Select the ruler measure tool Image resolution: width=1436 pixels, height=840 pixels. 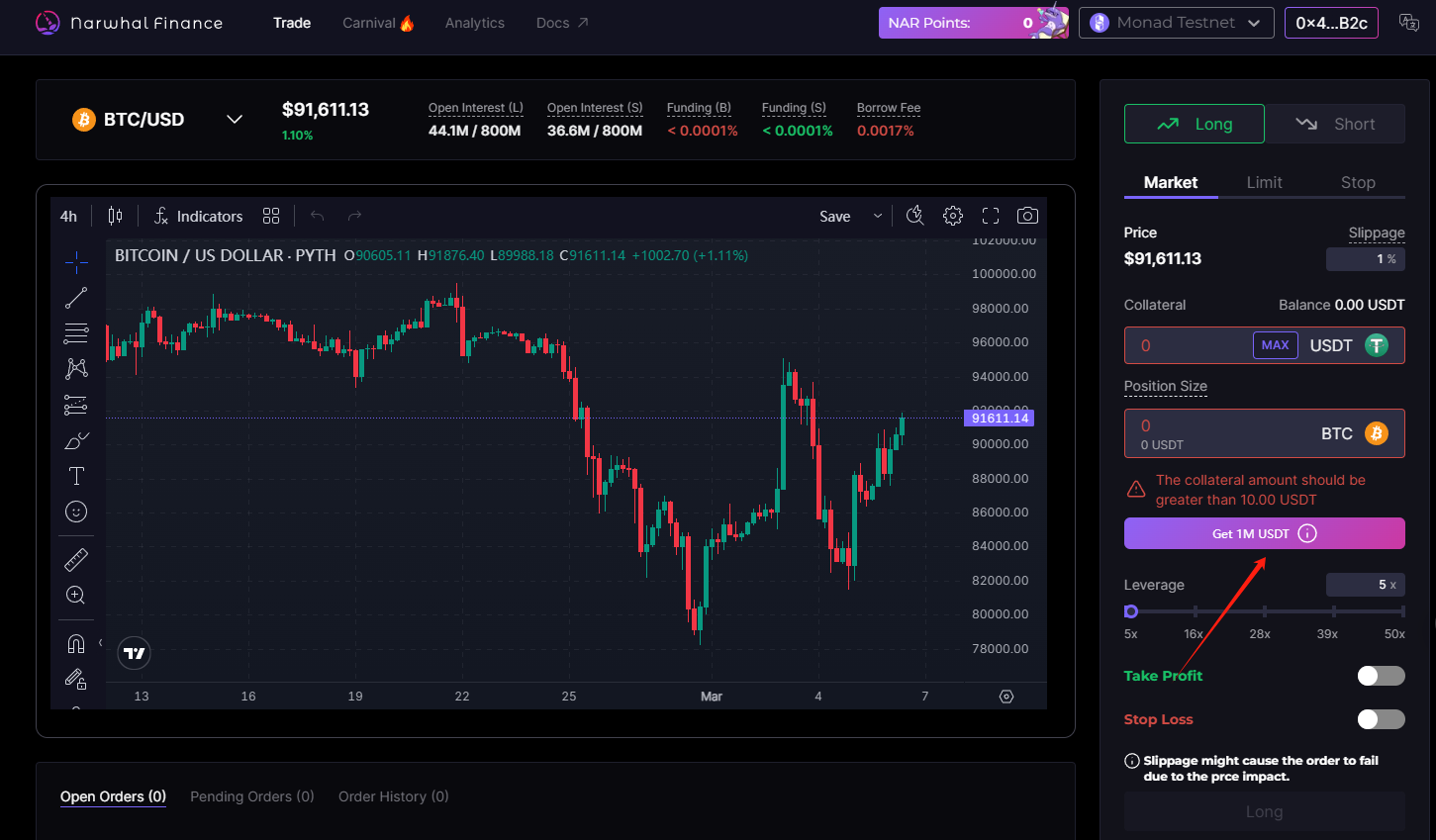point(76,560)
